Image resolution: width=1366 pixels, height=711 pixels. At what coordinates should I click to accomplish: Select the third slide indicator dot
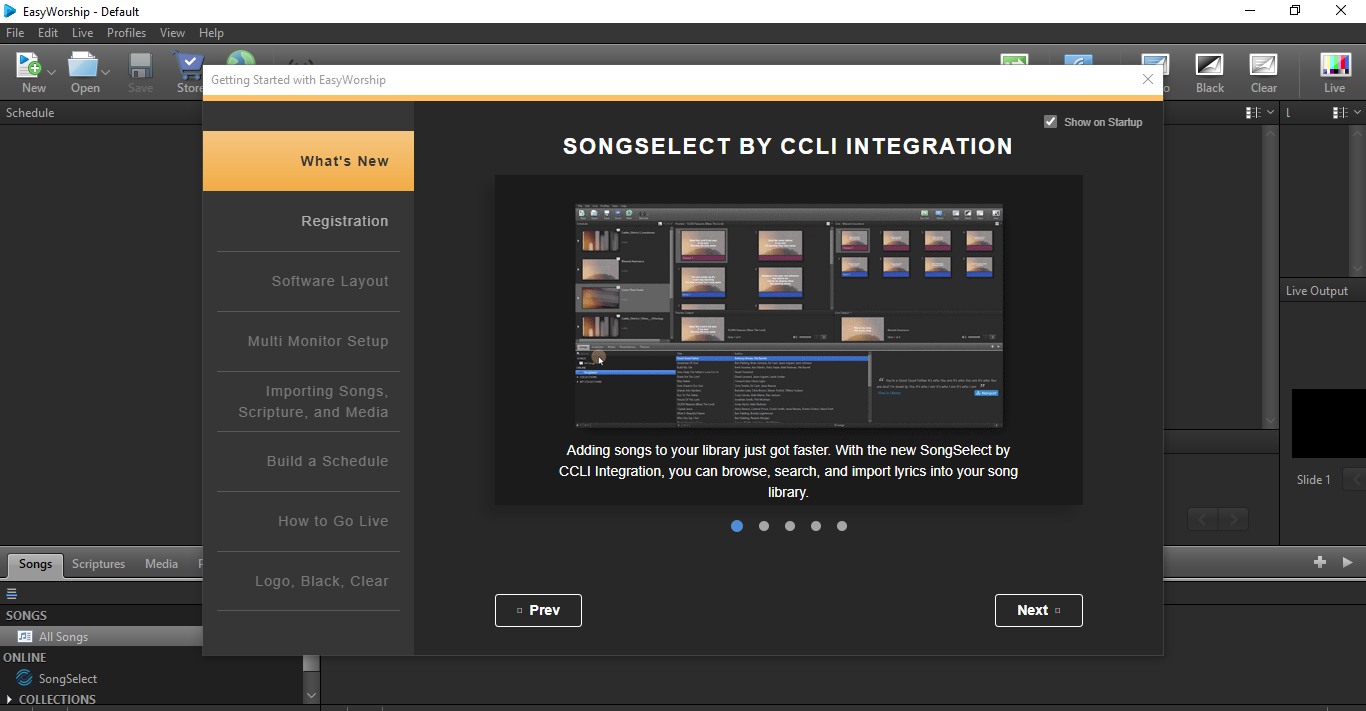click(790, 526)
